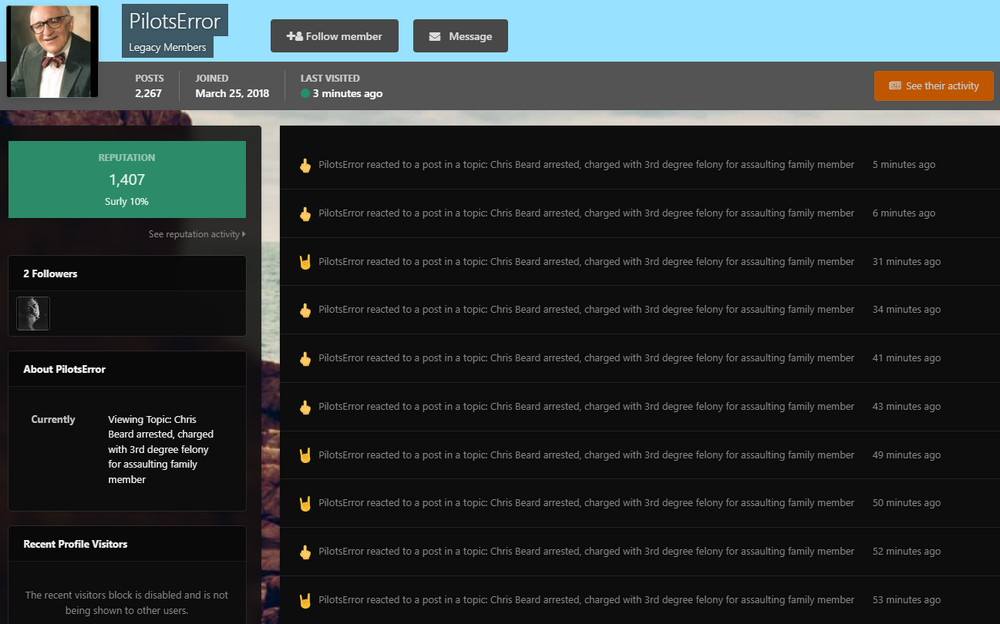
Task: Open the Chris Beard topic link in the 6 minutes ago entry
Action: (672, 213)
